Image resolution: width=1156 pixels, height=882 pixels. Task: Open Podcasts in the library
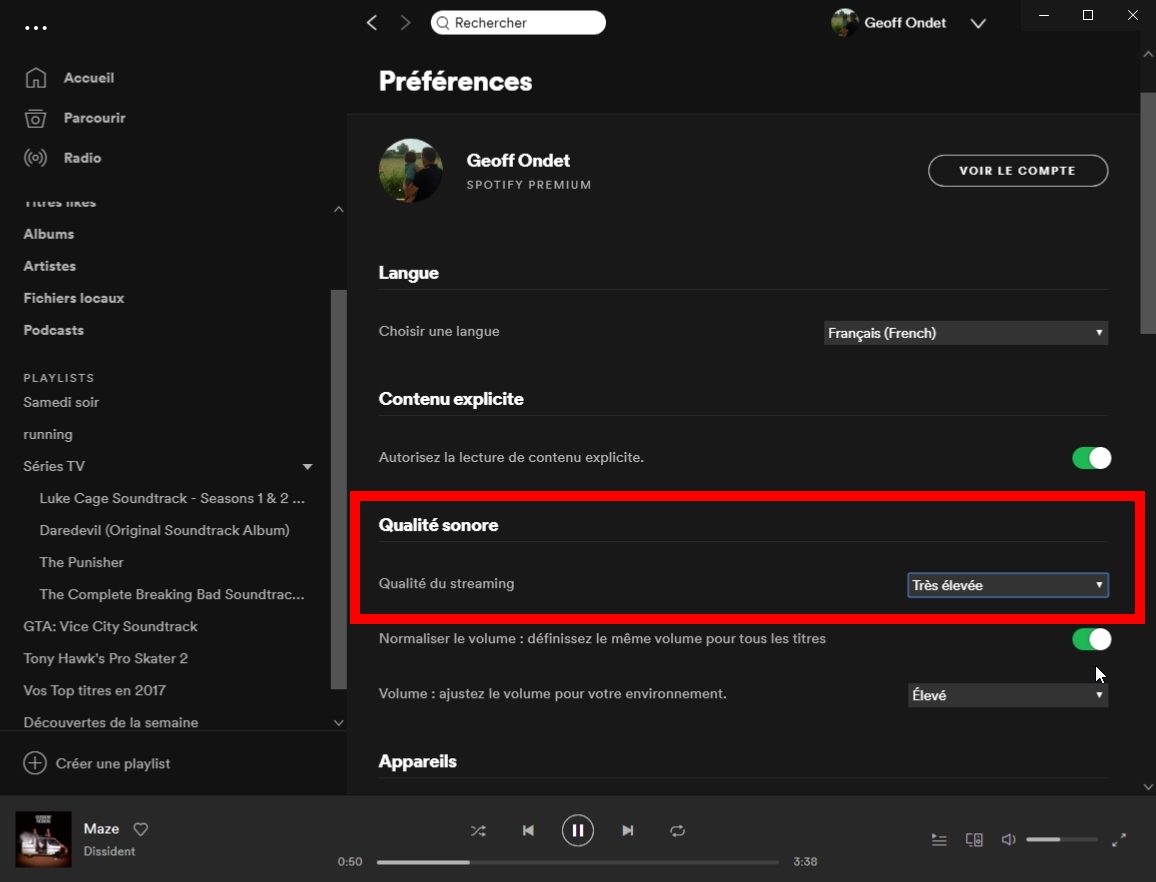(53, 330)
